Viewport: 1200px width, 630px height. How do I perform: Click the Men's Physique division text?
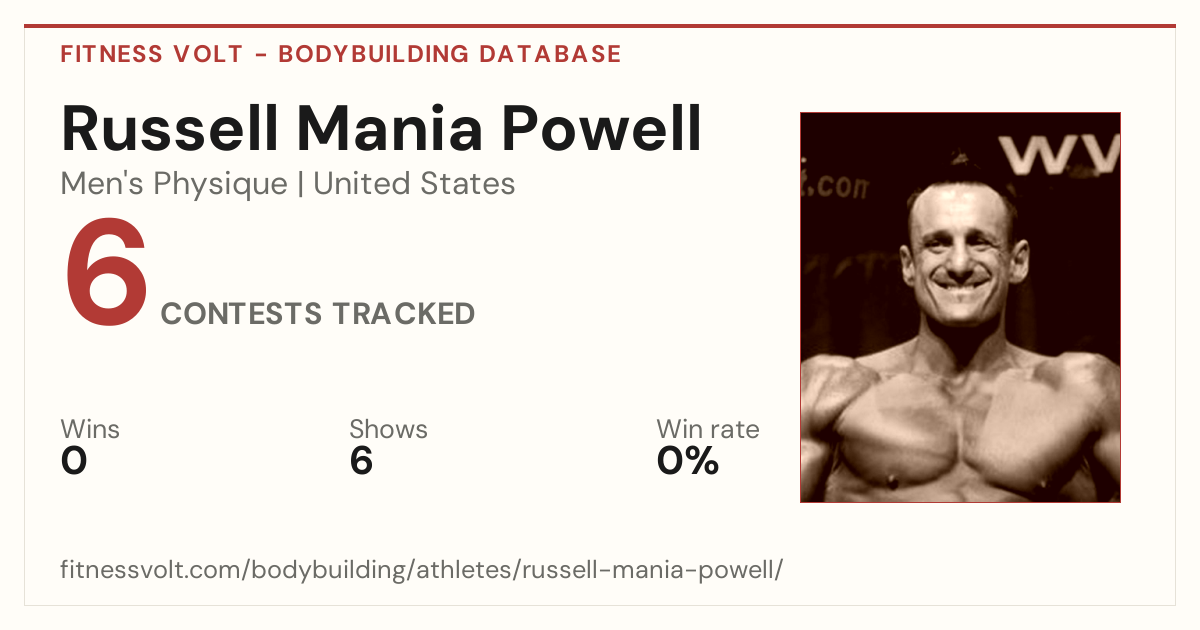(174, 184)
